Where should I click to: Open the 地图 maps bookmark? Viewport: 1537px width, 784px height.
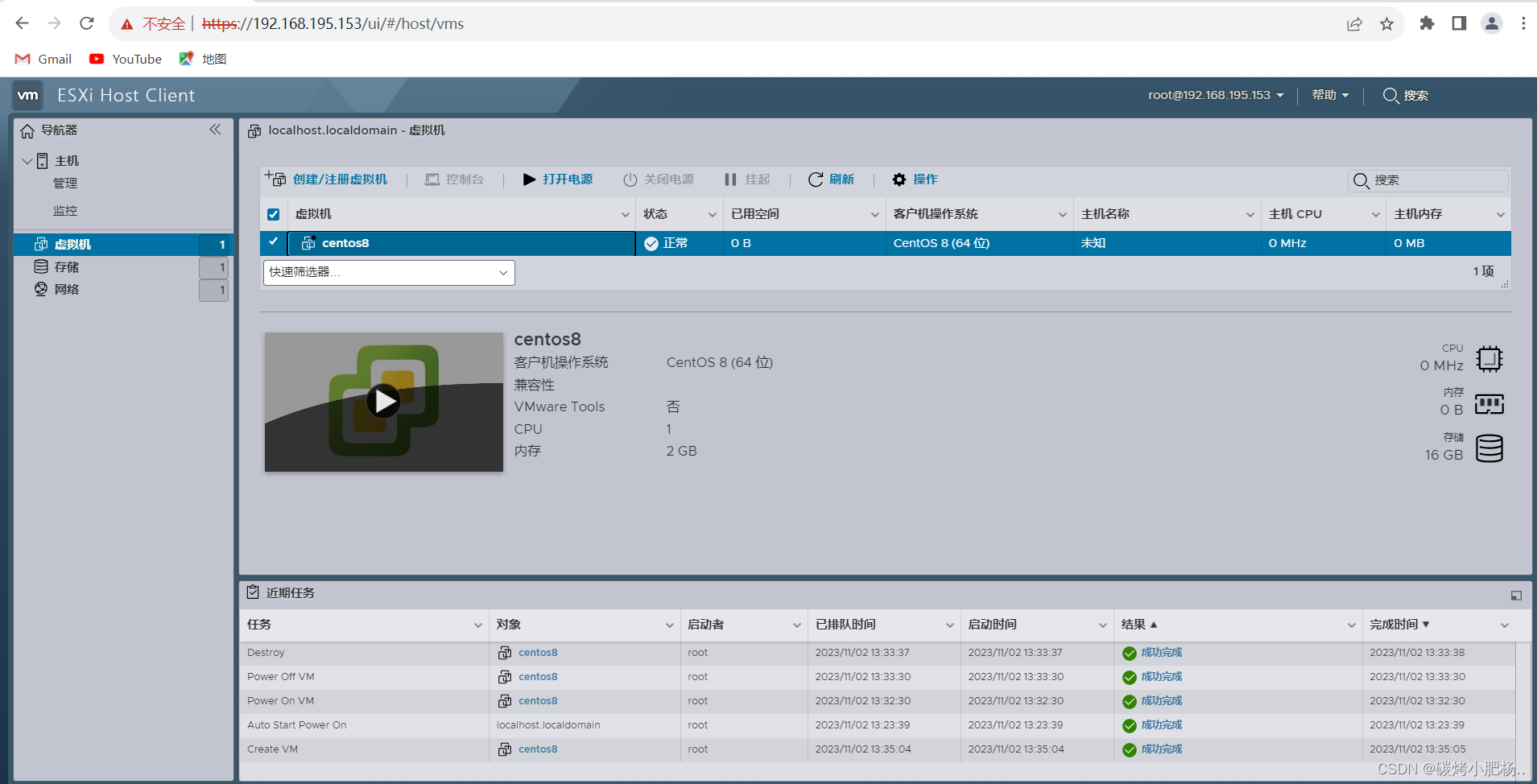tap(203, 59)
